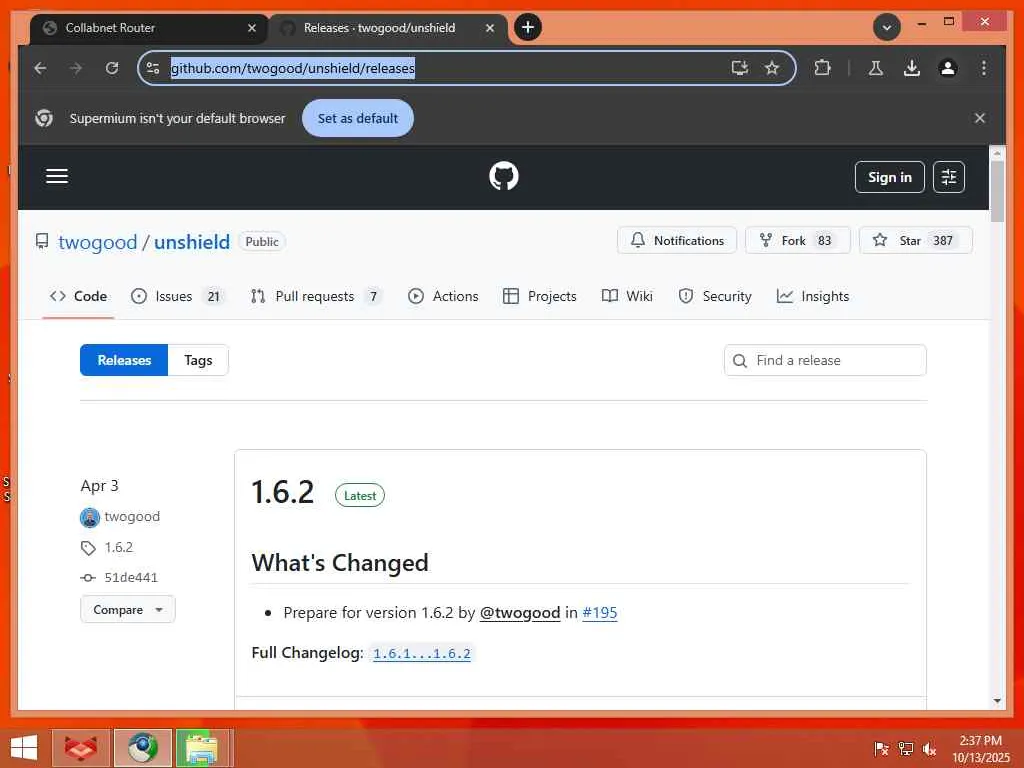Open the twogood owner link
This screenshot has height=768, width=1024.
click(x=97, y=242)
